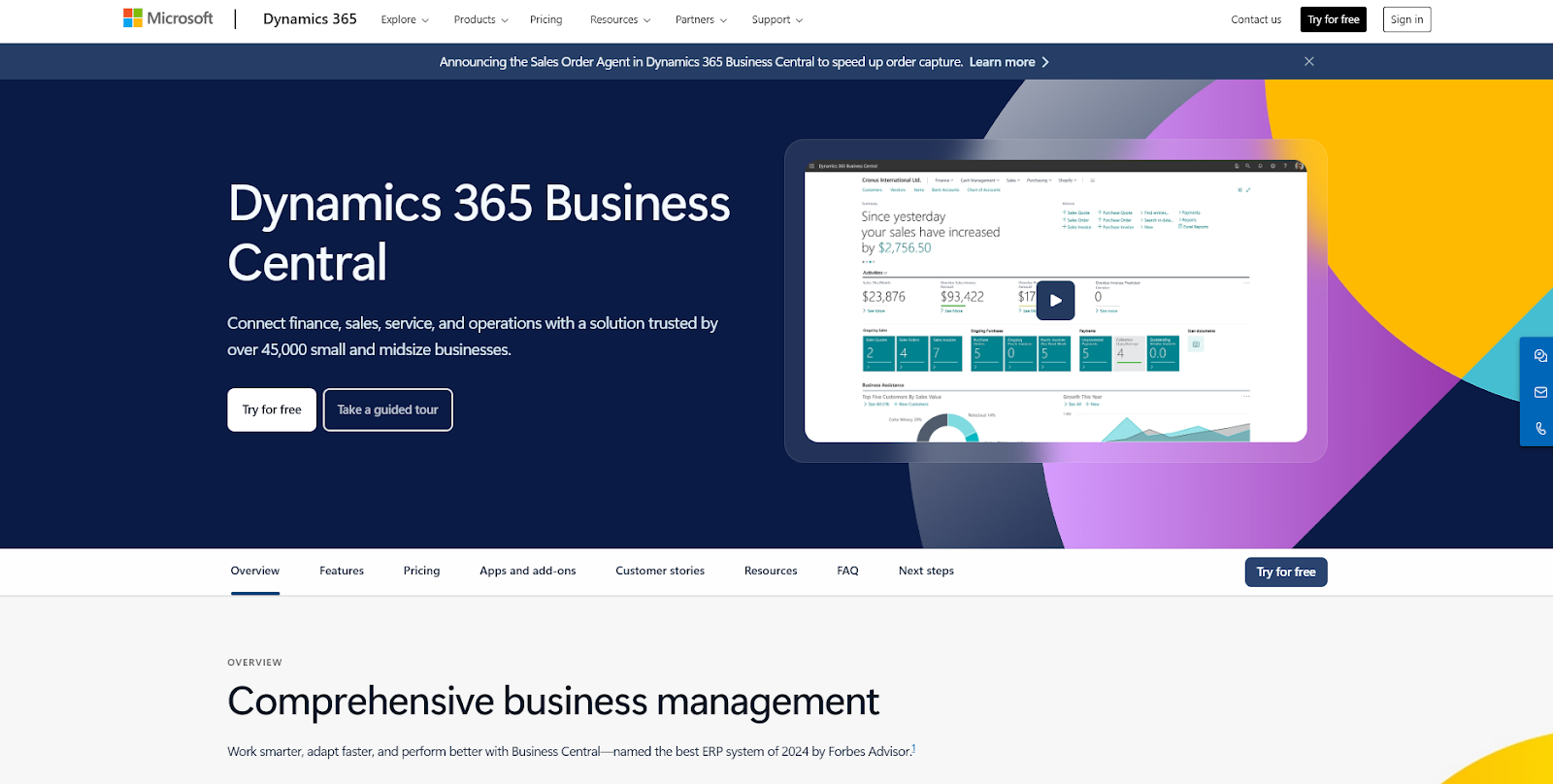1553x784 pixels.
Task: Expand the Support dropdown
Action: click(777, 19)
